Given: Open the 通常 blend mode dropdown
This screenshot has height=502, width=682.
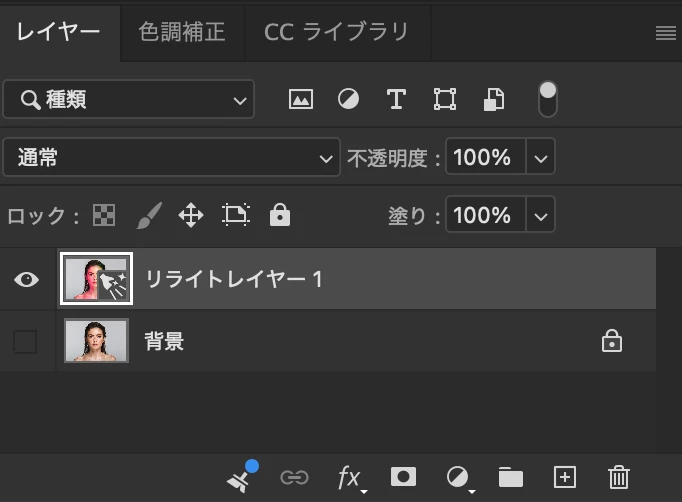Looking at the screenshot, I should 171,157.
